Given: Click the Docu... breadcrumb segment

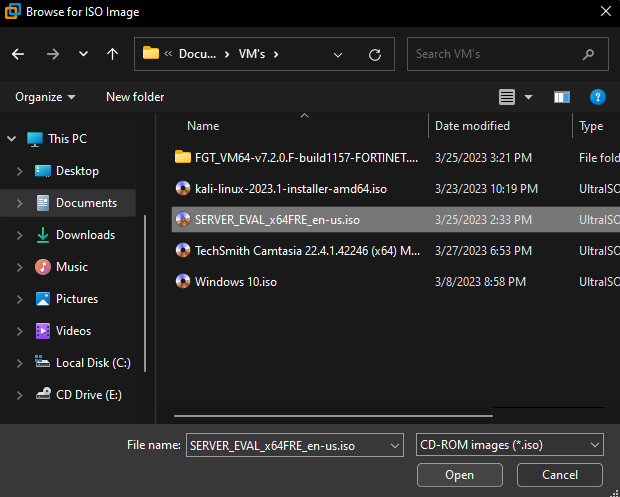Looking at the screenshot, I should click(197, 54).
